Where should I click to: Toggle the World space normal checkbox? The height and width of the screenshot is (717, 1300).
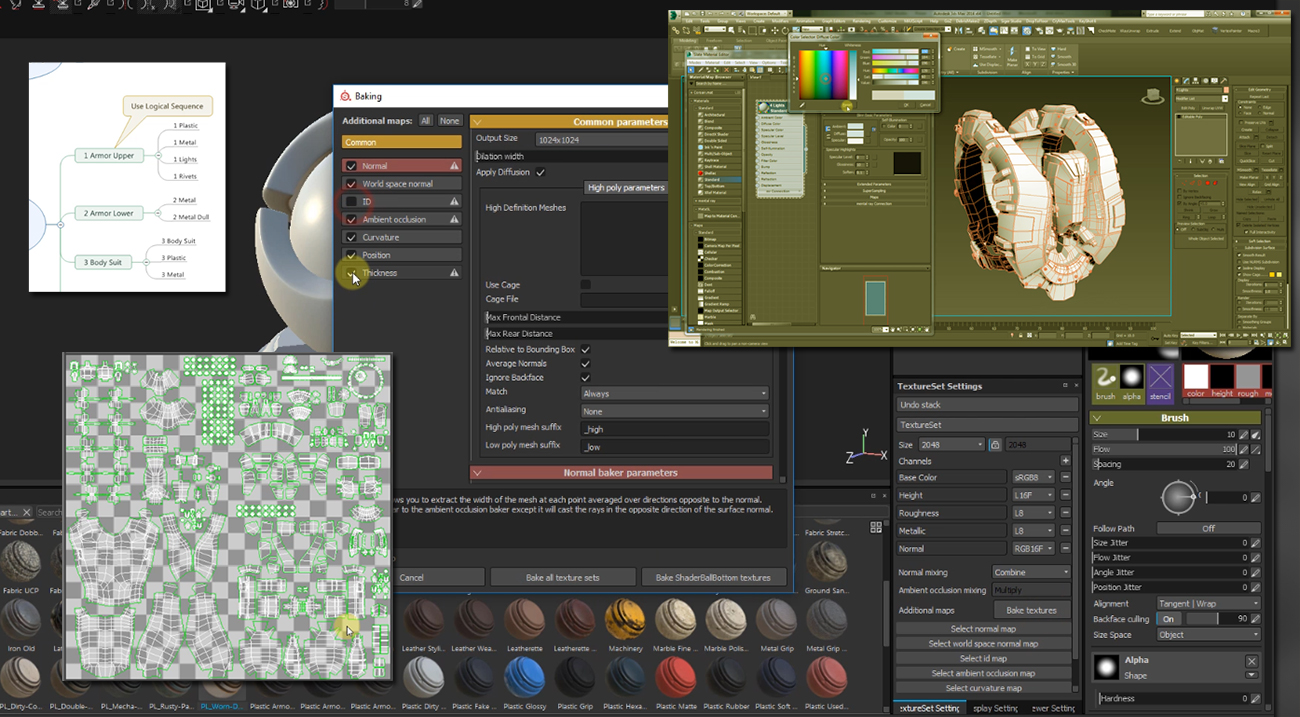[x=351, y=184]
